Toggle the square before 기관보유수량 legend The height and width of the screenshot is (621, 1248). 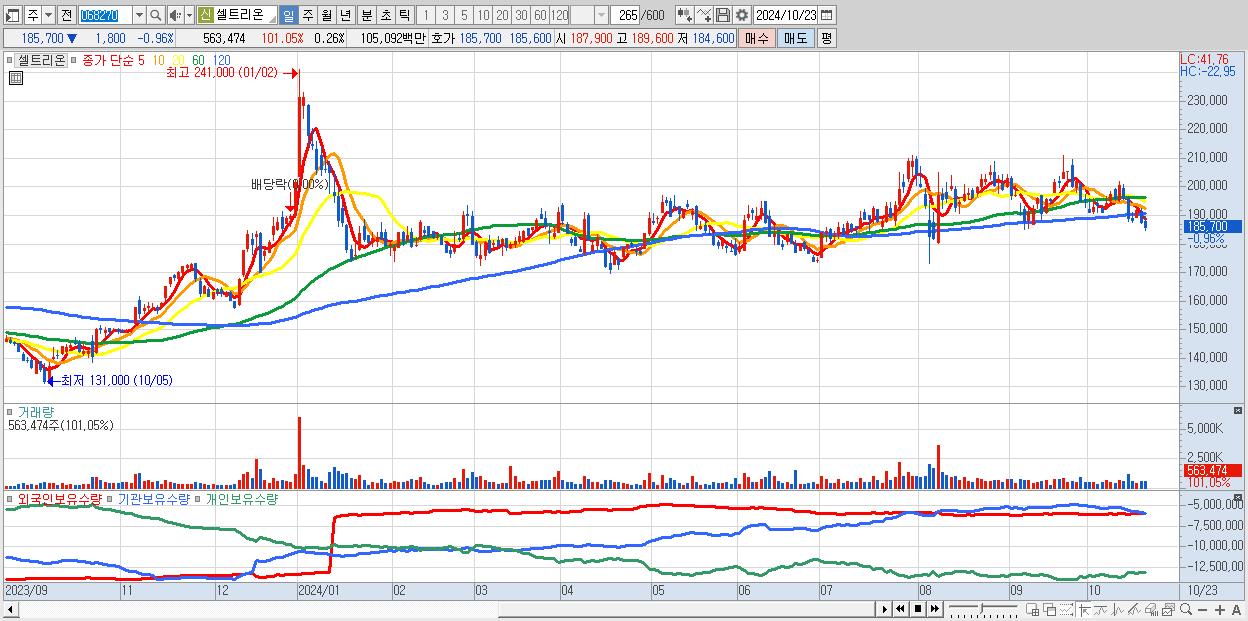(x=111, y=498)
